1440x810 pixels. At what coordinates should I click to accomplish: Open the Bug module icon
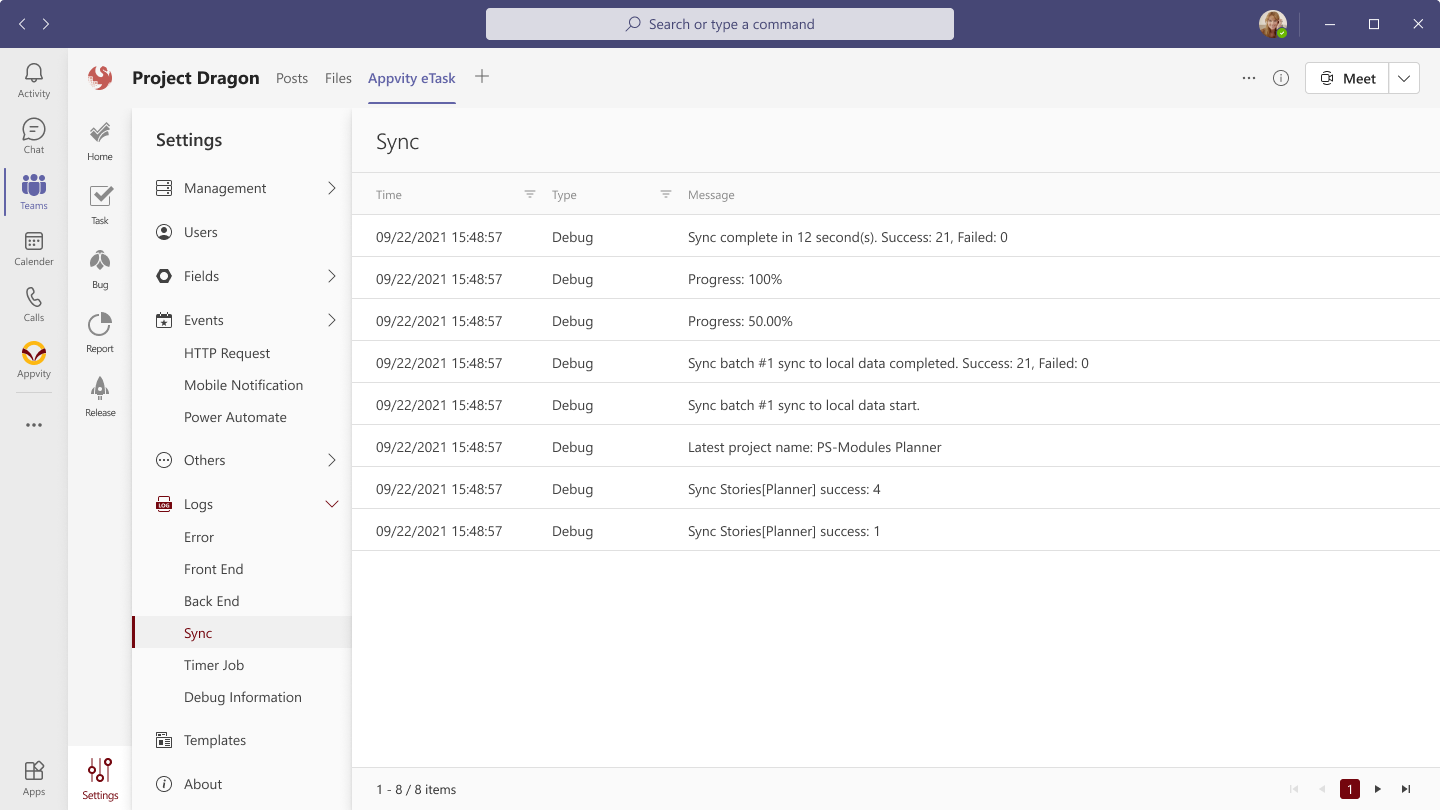click(x=100, y=268)
